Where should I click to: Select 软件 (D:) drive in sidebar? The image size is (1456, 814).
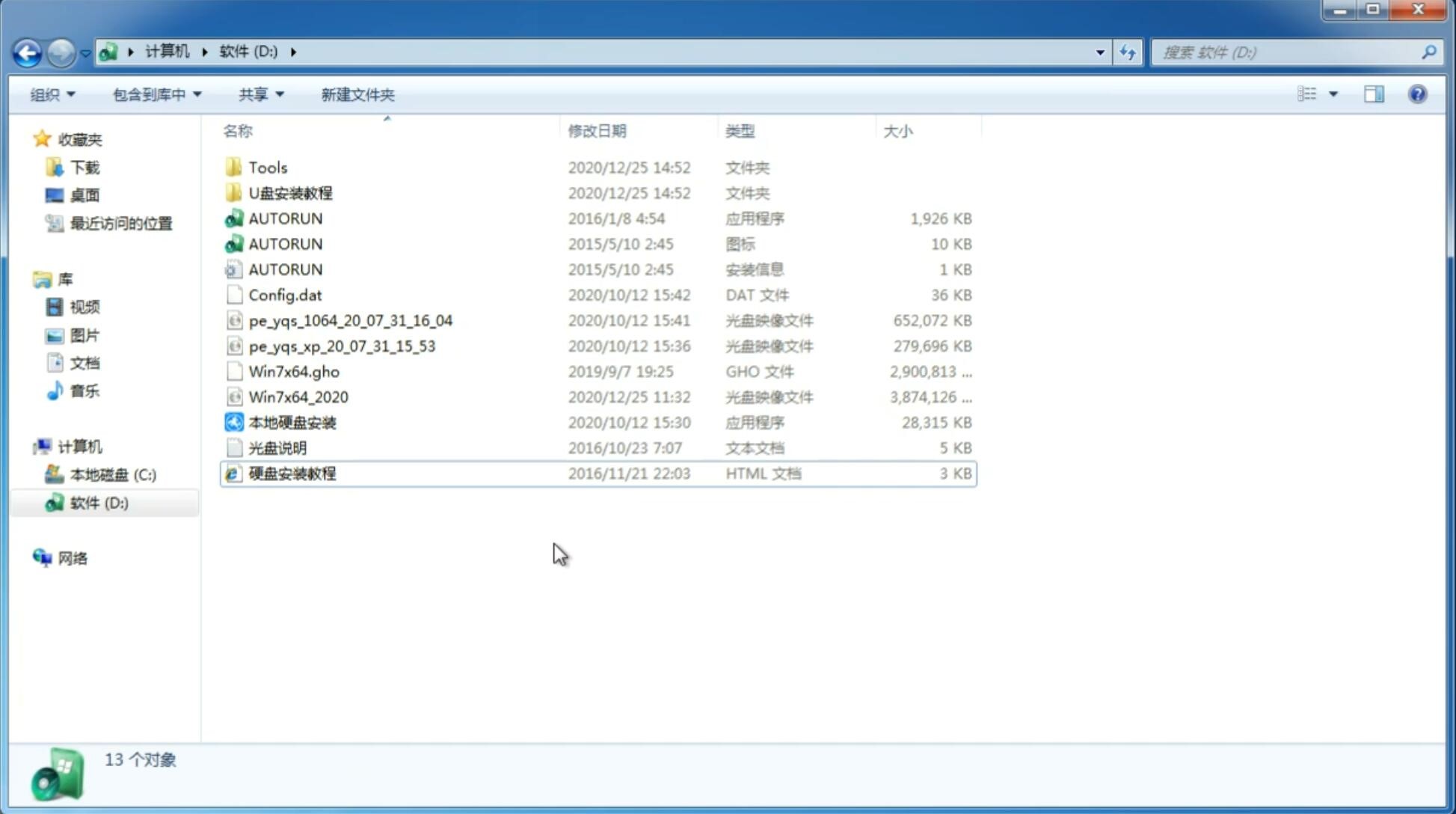pos(99,502)
